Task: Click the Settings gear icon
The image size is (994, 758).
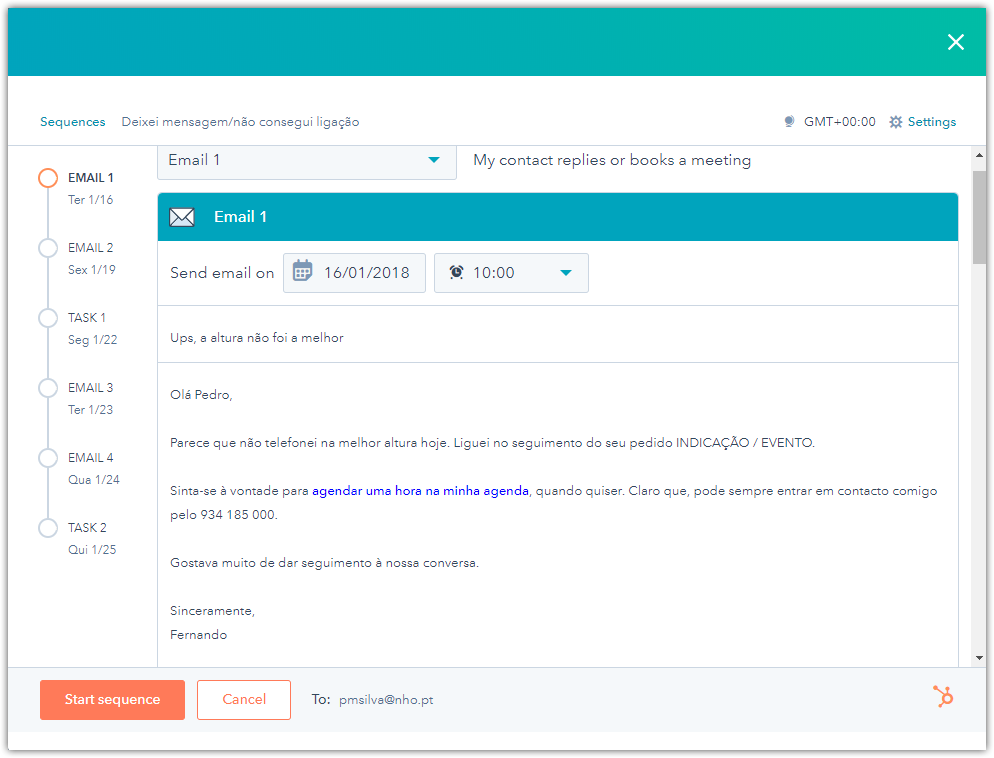Action: pyautogui.click(x=895, y=122)
